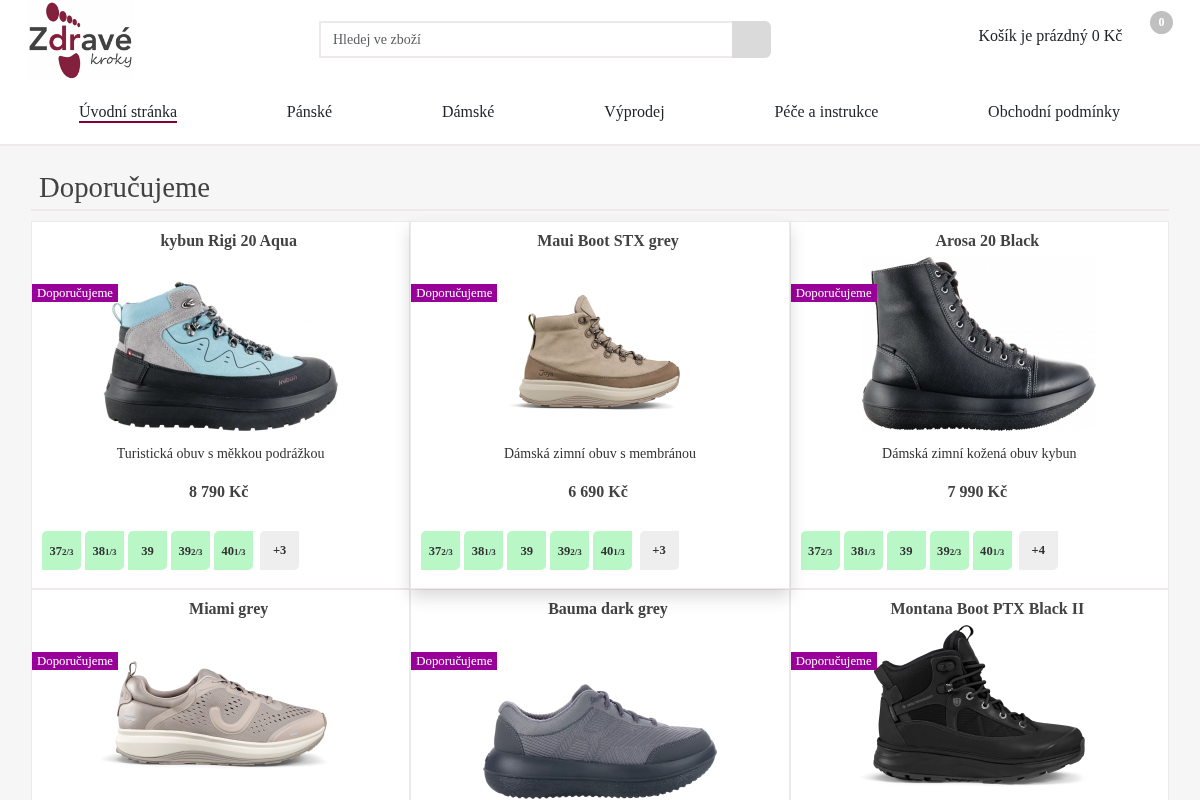This screenshot has height=800, width=1200.
Task: Click the 7 990 Kč price
Action: coord(977,492)
